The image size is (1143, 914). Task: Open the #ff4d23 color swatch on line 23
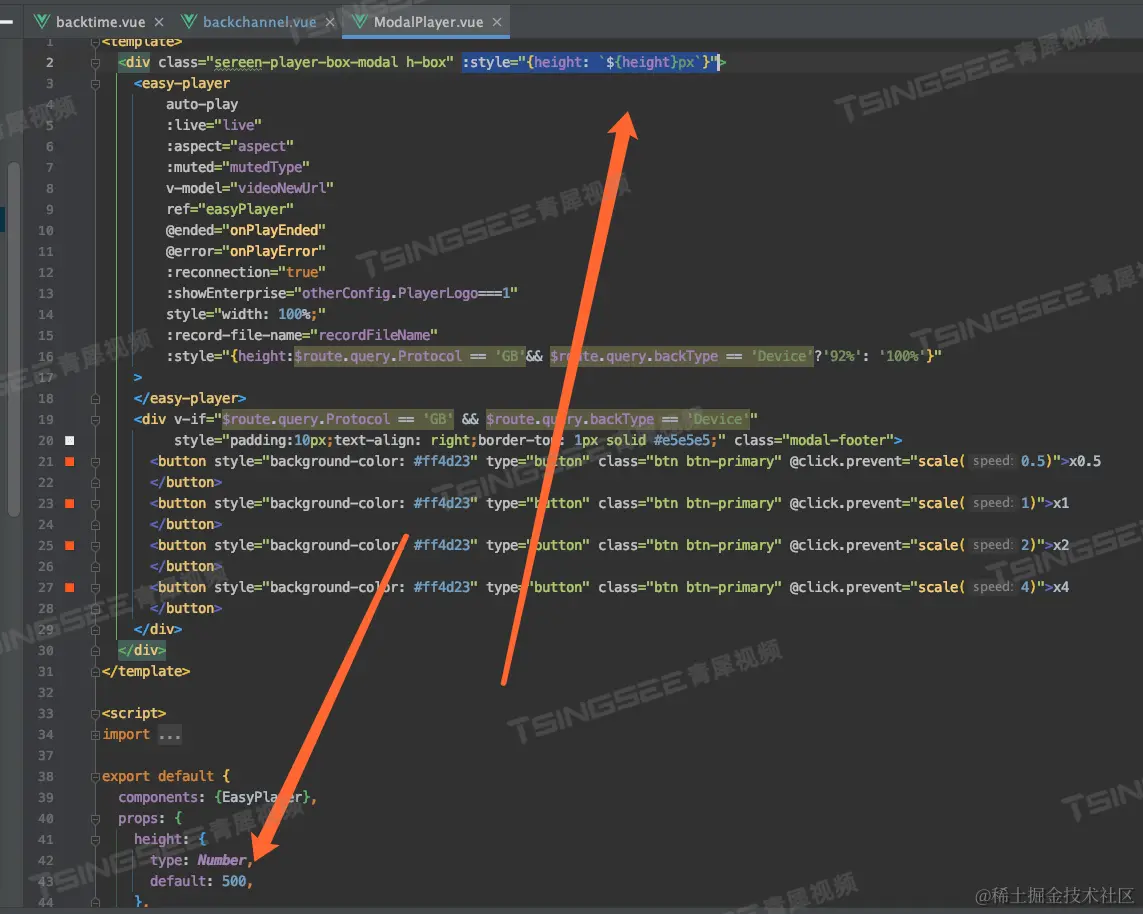(70, 504)
